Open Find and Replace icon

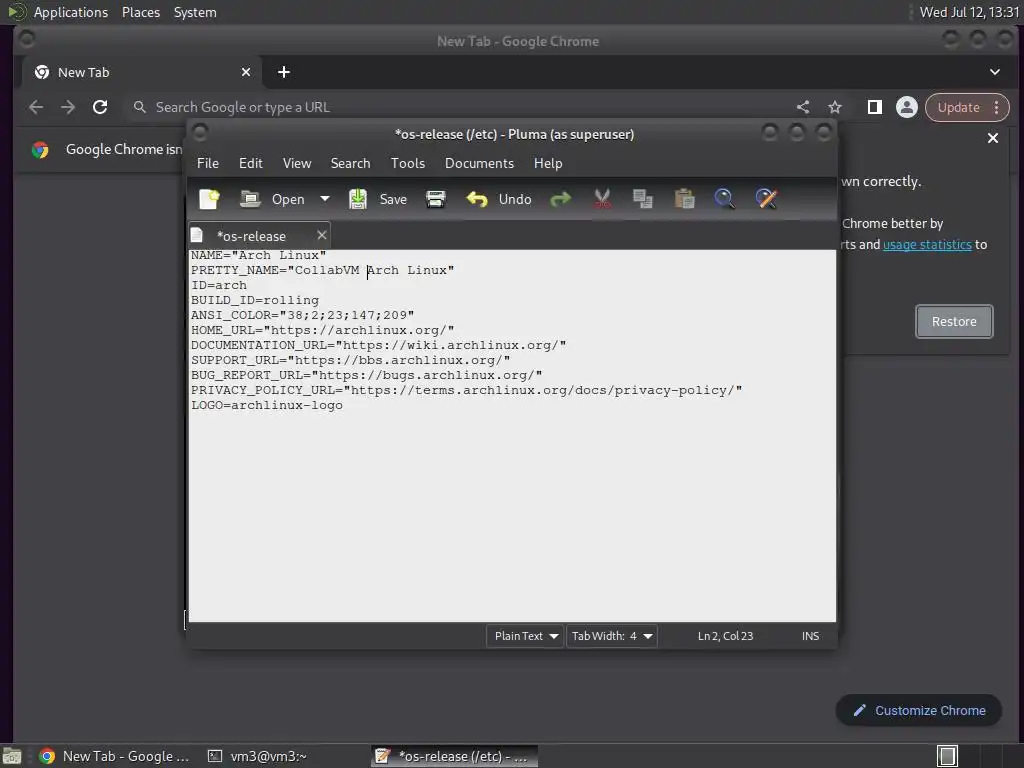tap(766, 199)
